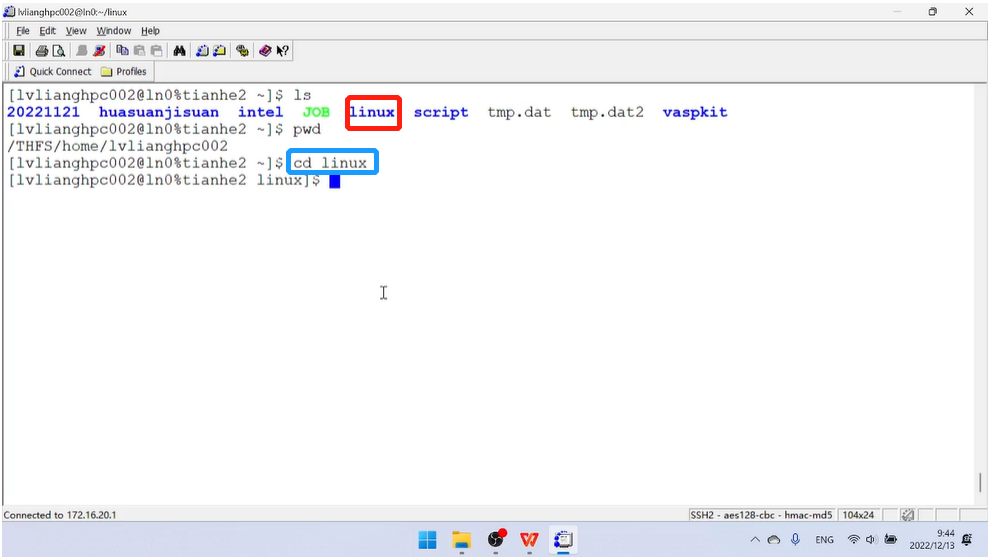Viewport: 990px width, 557px height.
Task: Activate the context help arrow icon
Action: (282, 51)
